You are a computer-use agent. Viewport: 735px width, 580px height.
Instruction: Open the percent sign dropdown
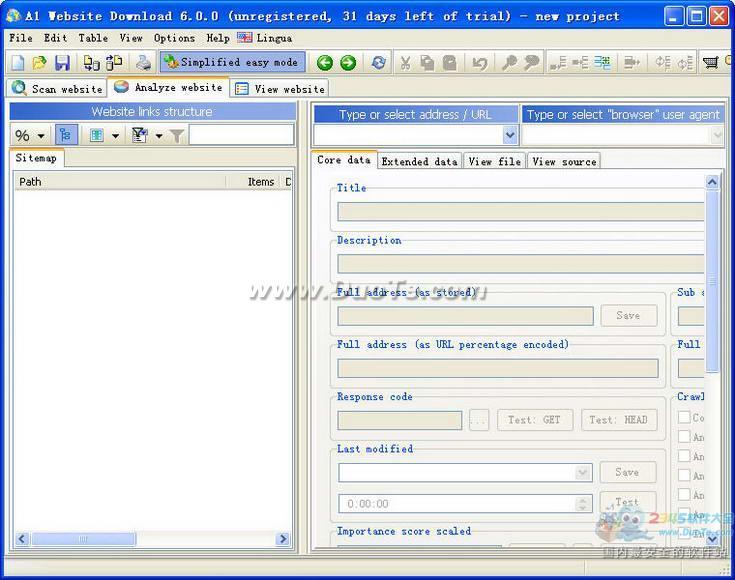click(41, 136)
